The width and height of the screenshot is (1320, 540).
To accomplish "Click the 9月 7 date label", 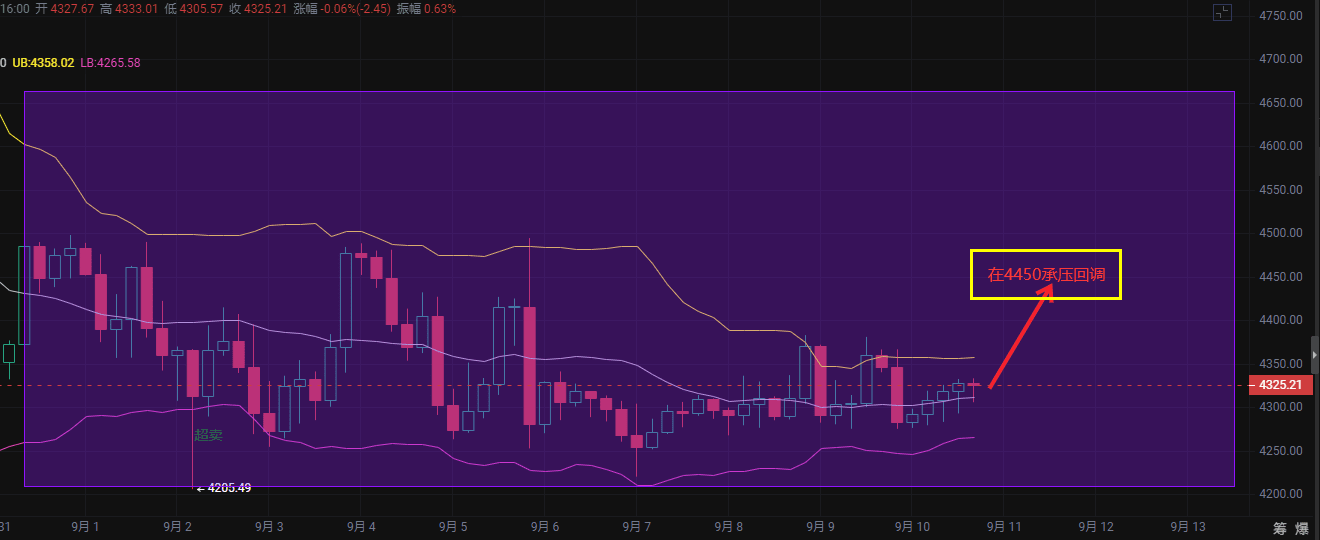I will click(636, 527).
